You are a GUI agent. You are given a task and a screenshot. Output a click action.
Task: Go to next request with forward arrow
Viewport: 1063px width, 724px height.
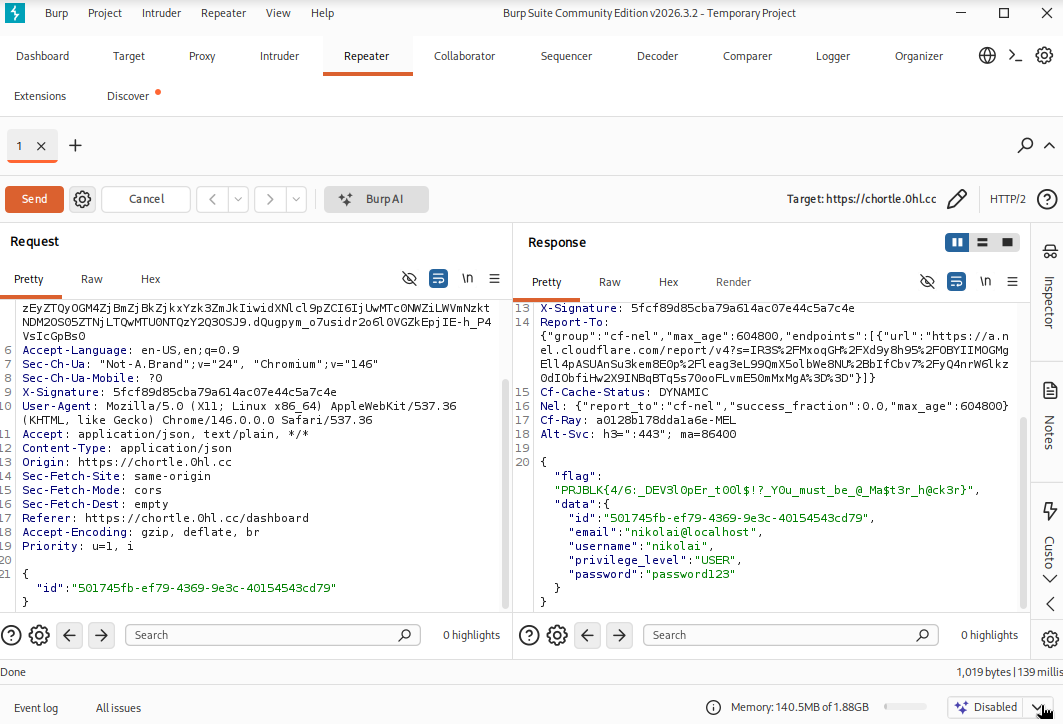point(270,199)
